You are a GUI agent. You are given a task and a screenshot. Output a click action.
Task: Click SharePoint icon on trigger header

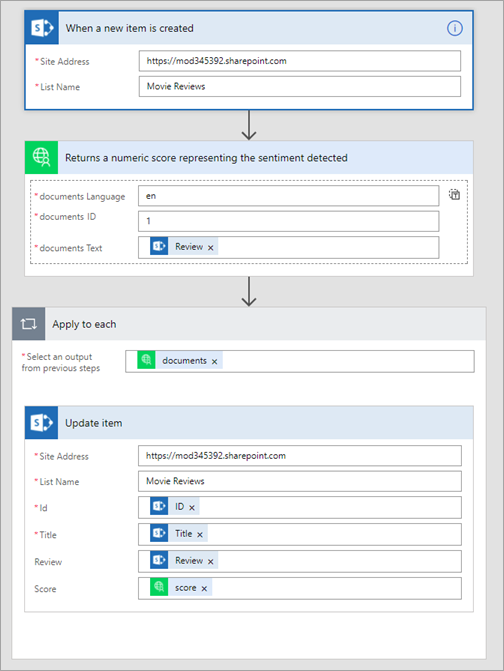(x=42, y=28)
